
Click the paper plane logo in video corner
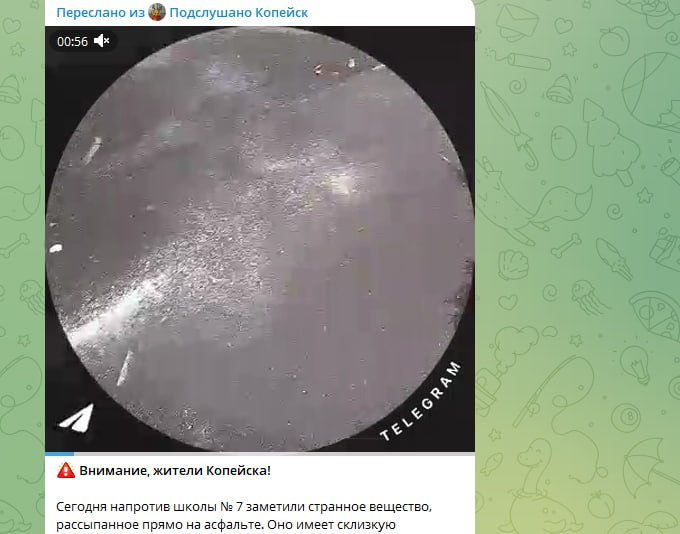[77, 418]
